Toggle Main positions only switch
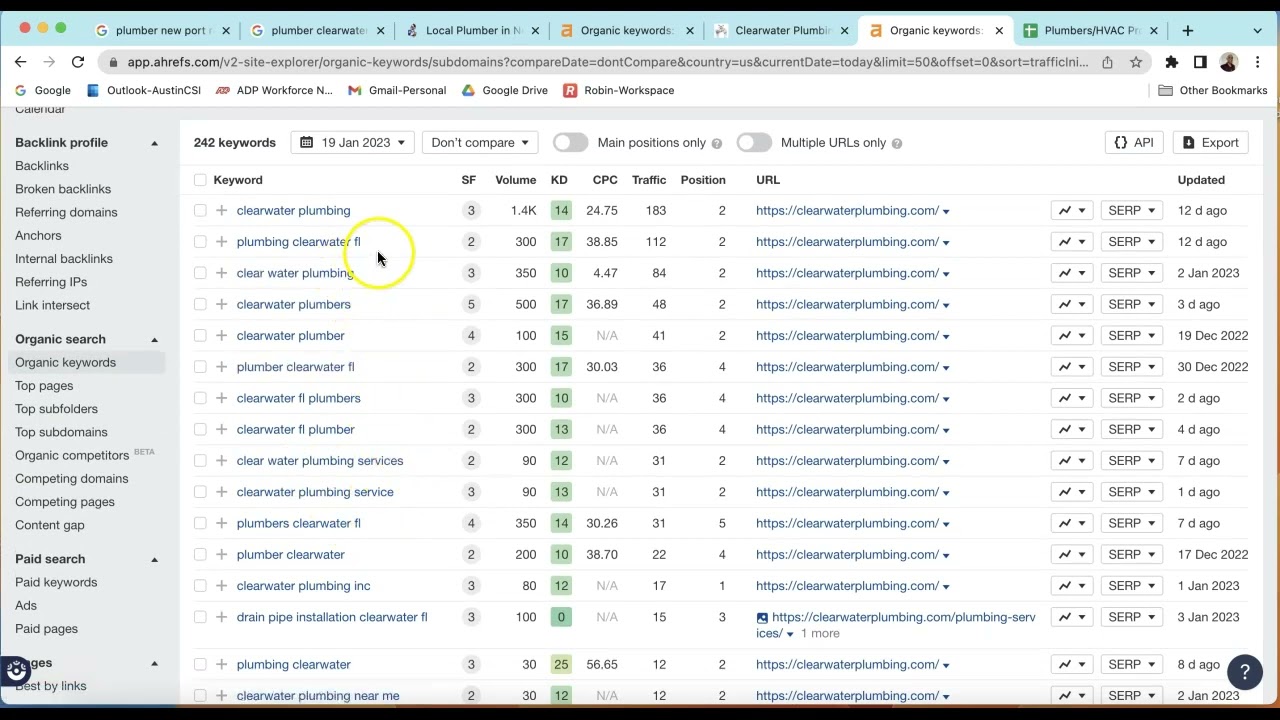 click(x=570, y=143)
